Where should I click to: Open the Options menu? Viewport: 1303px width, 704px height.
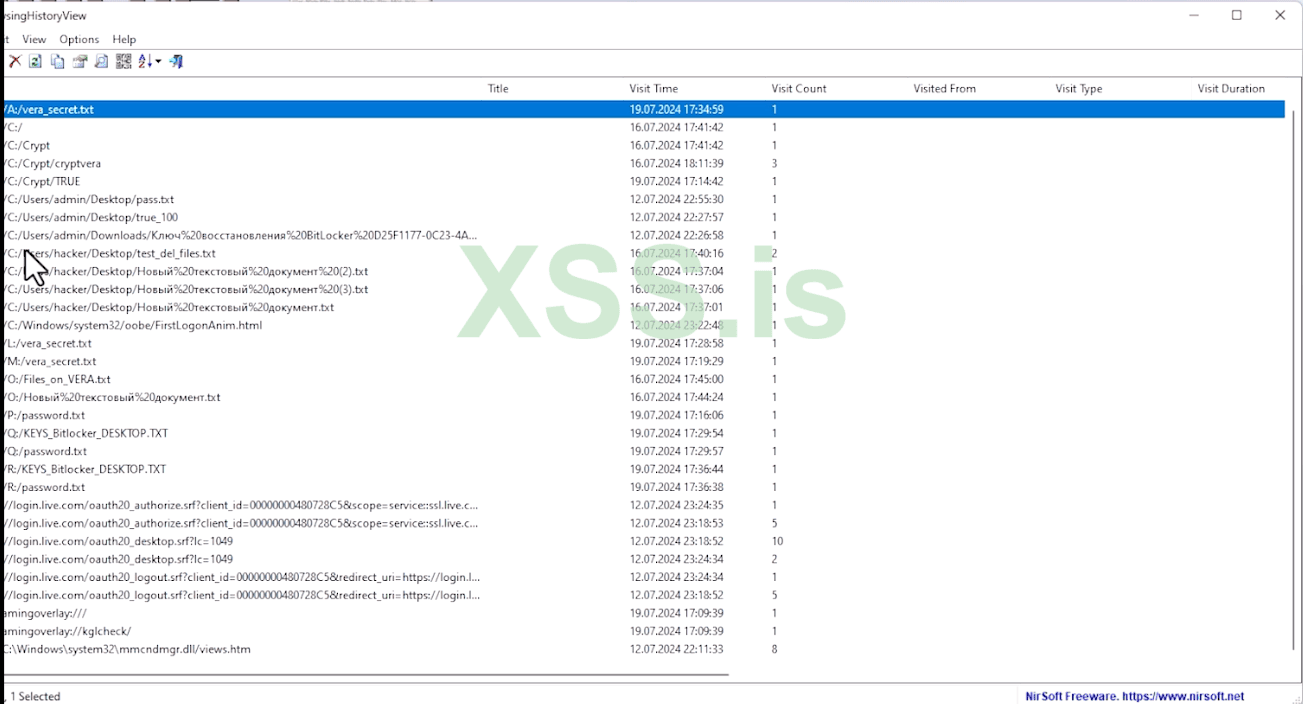[79, 39]
